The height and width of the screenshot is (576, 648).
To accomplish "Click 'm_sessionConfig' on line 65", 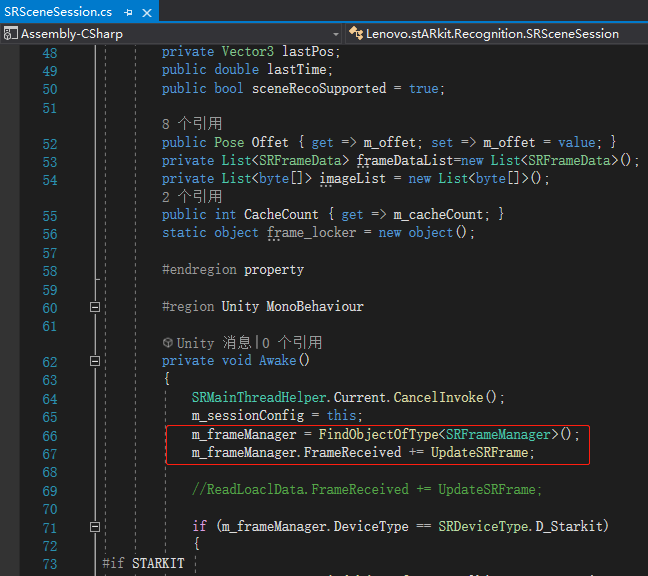I will [x=248, y=416].
